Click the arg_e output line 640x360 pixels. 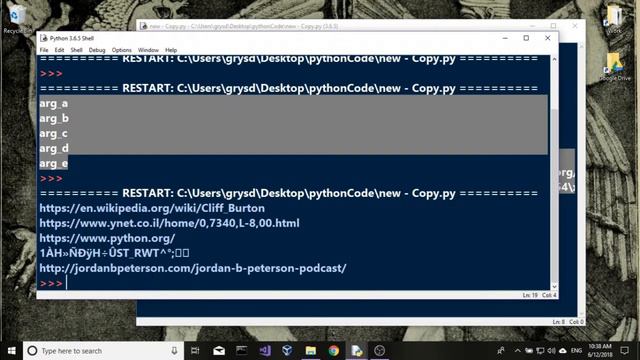pos(53,163)
